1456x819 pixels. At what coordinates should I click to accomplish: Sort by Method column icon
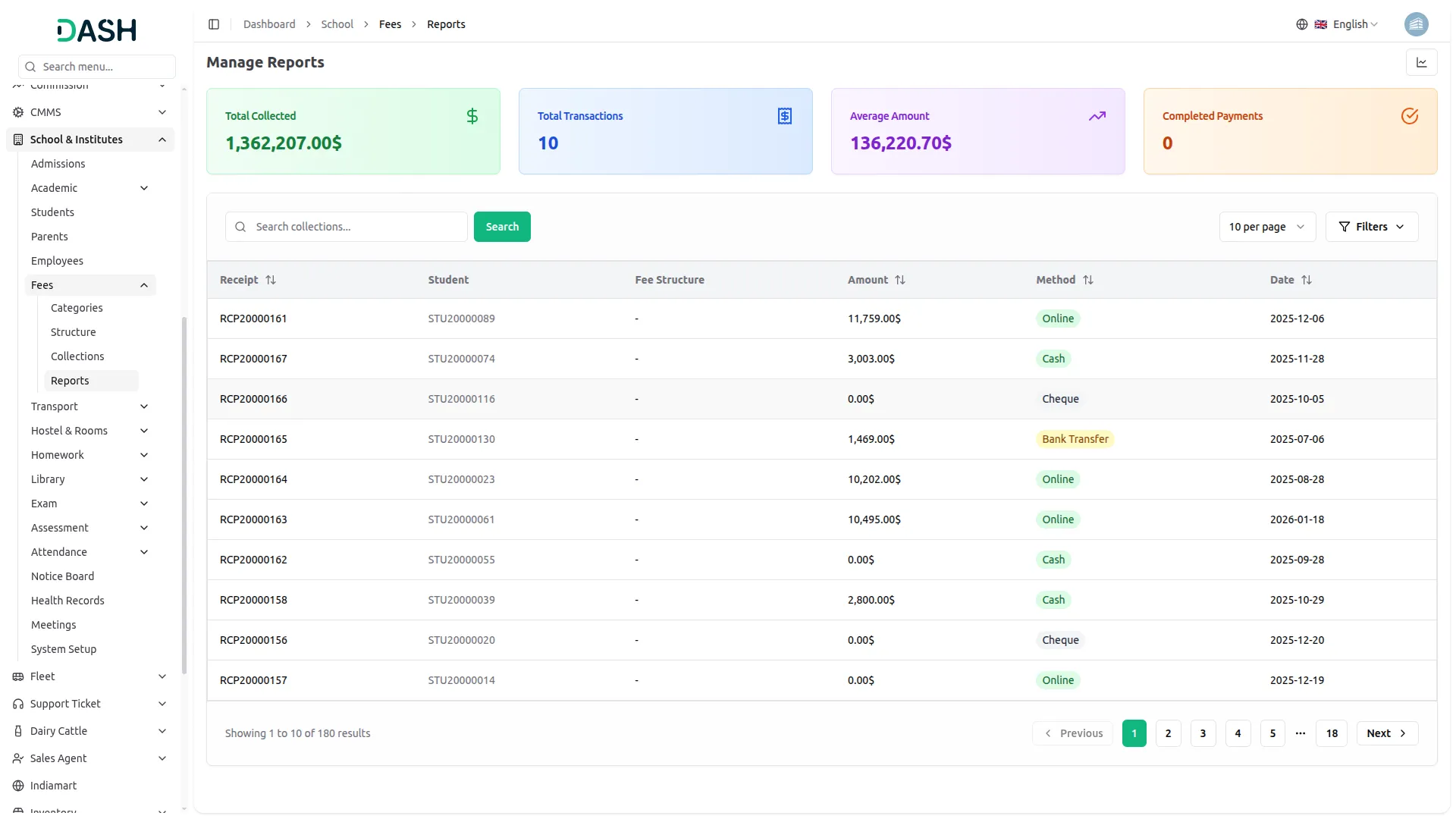point(1088,280)
